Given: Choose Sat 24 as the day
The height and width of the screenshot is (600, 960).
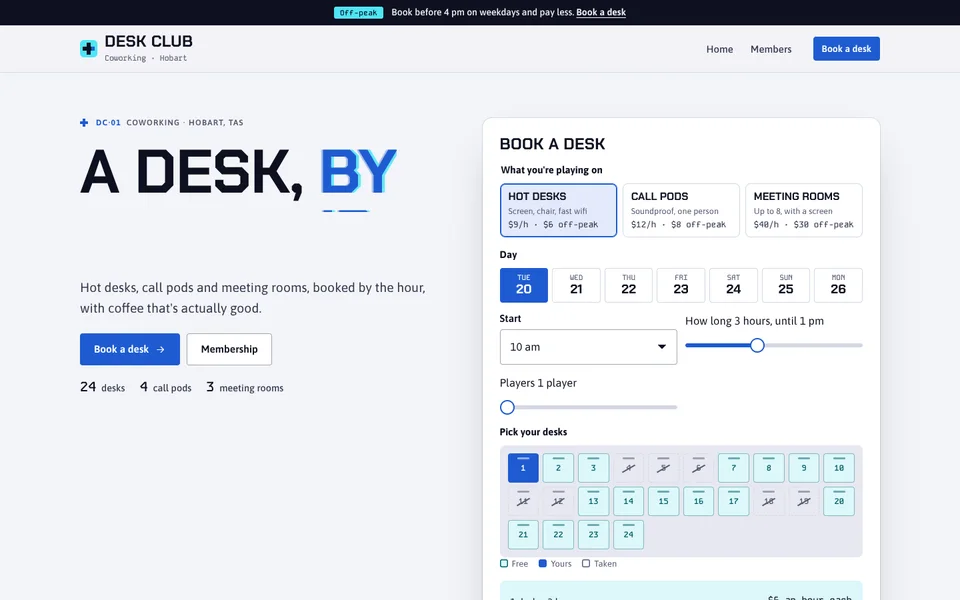Looking at the screenshot, I should pyautogui.click(x=733, y=285).
